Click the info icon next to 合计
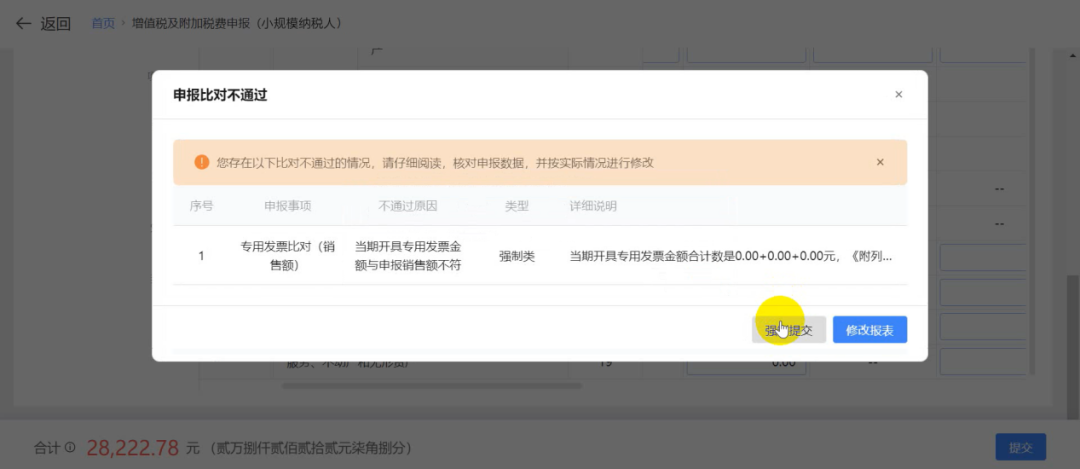 [70, 447]
